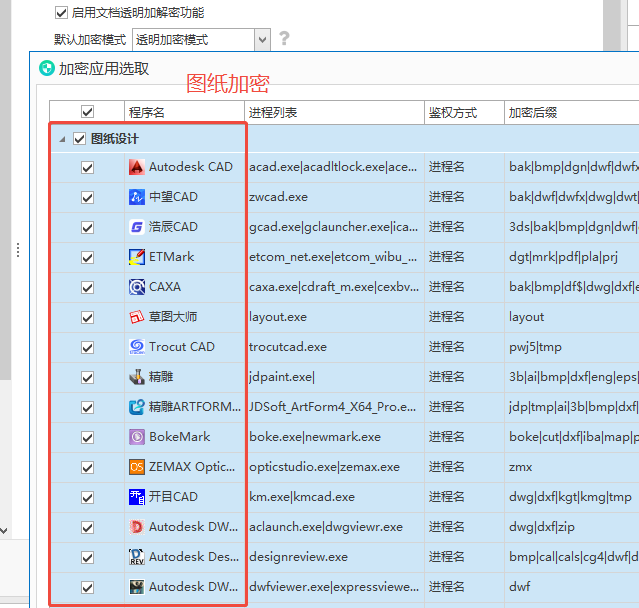Uncheck the BokeMark row checkbox
The height and width of the screenshot is (608, 639).
pos(87,438)
